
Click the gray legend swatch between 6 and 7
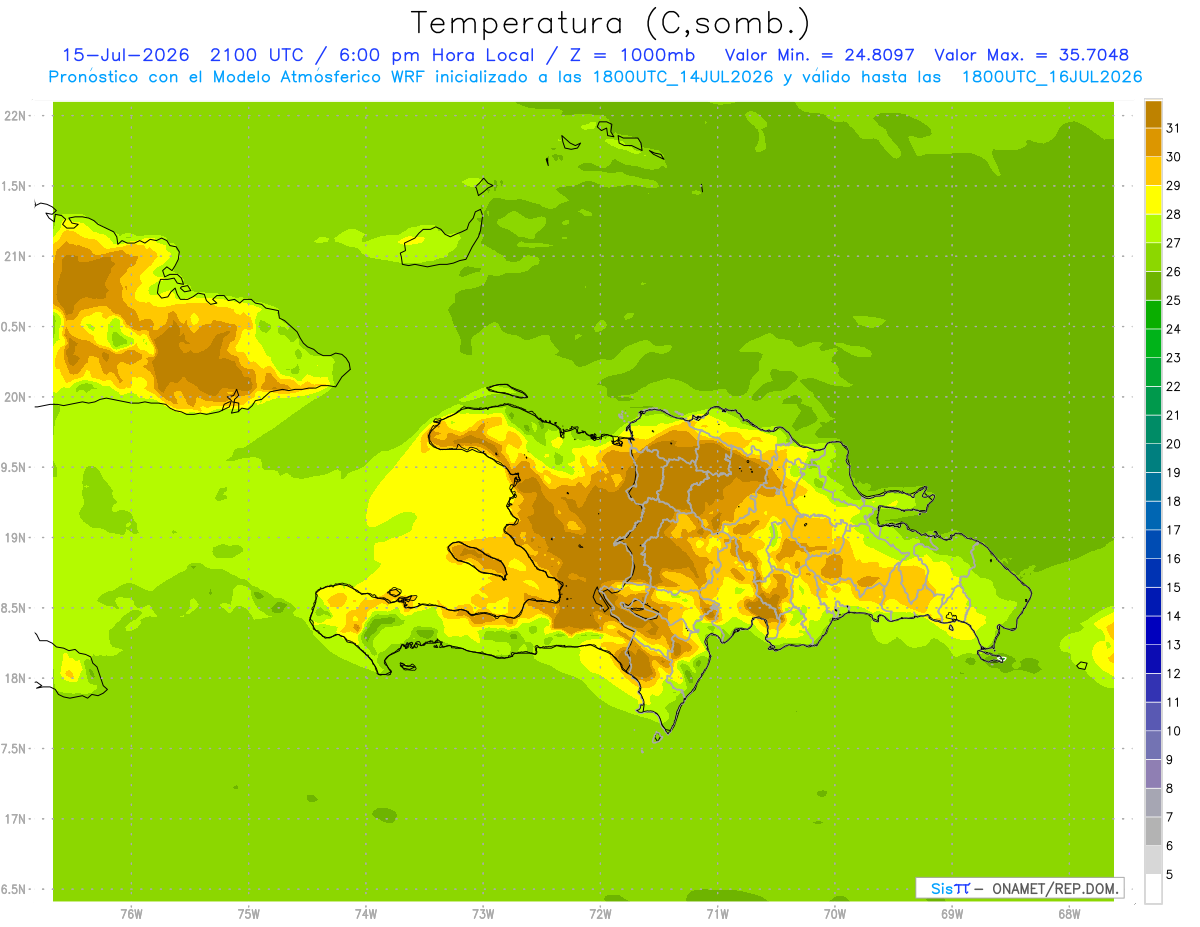tap(1153, 831)
